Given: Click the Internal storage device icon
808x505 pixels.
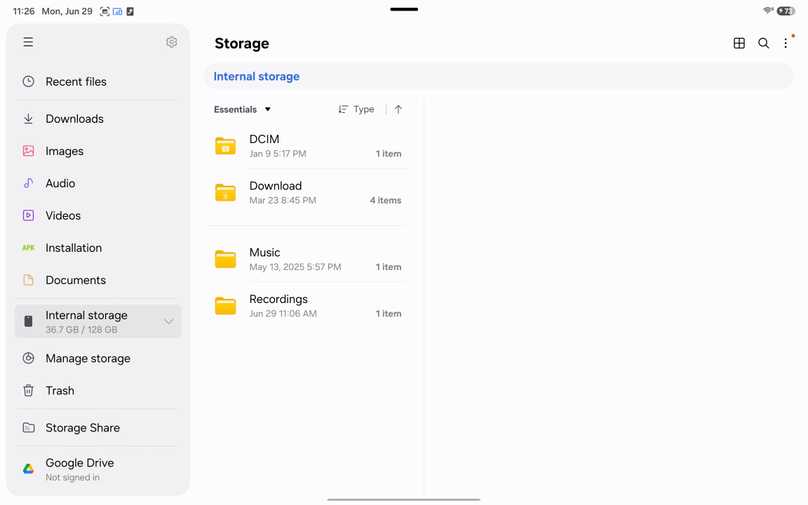Looking at the screenshot, I should click(28, 322).
